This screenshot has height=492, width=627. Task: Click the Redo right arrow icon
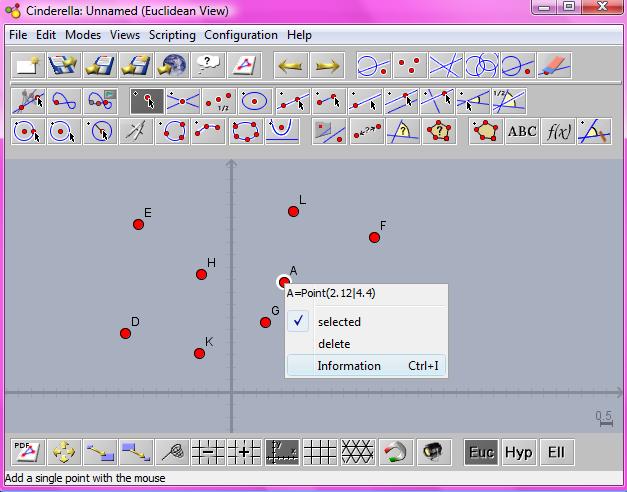[326, 66]
